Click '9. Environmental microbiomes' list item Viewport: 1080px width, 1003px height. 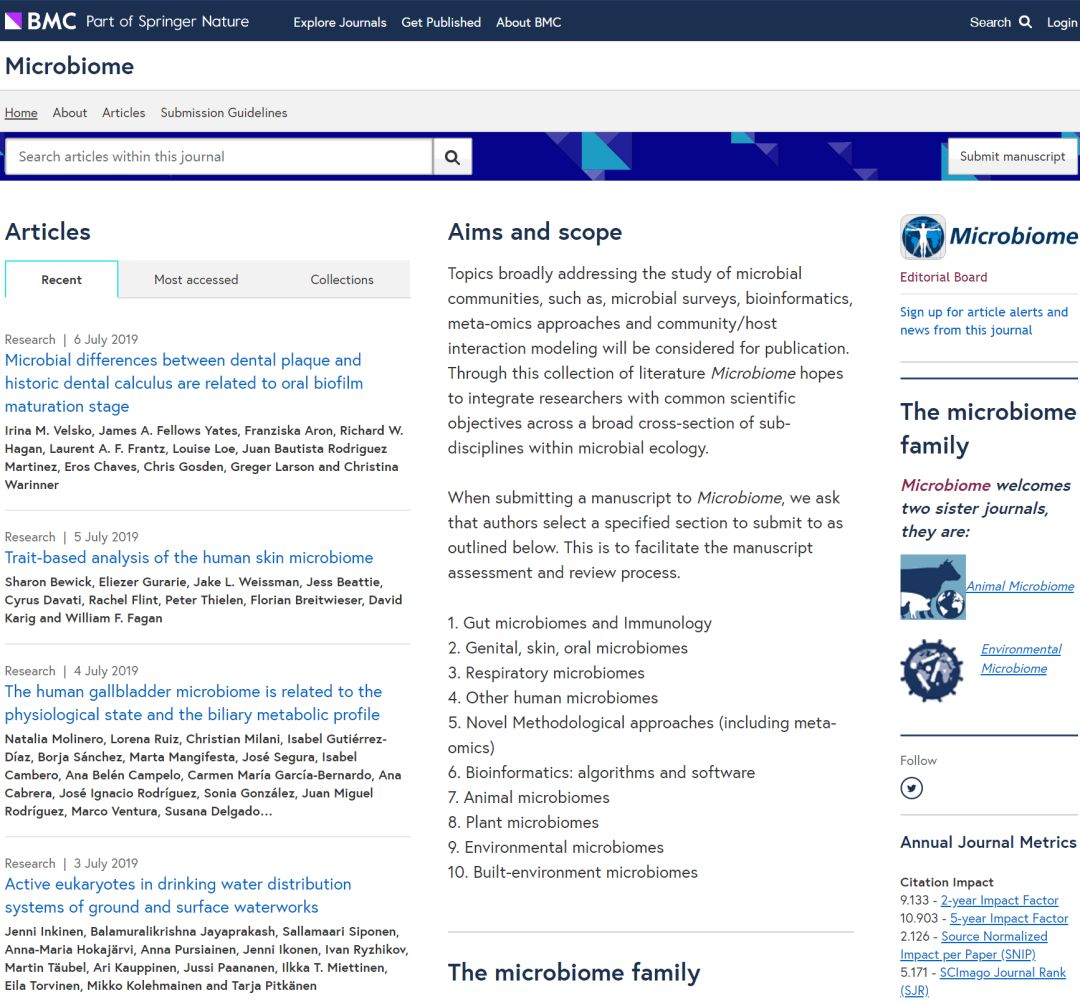tap(556, 847)
